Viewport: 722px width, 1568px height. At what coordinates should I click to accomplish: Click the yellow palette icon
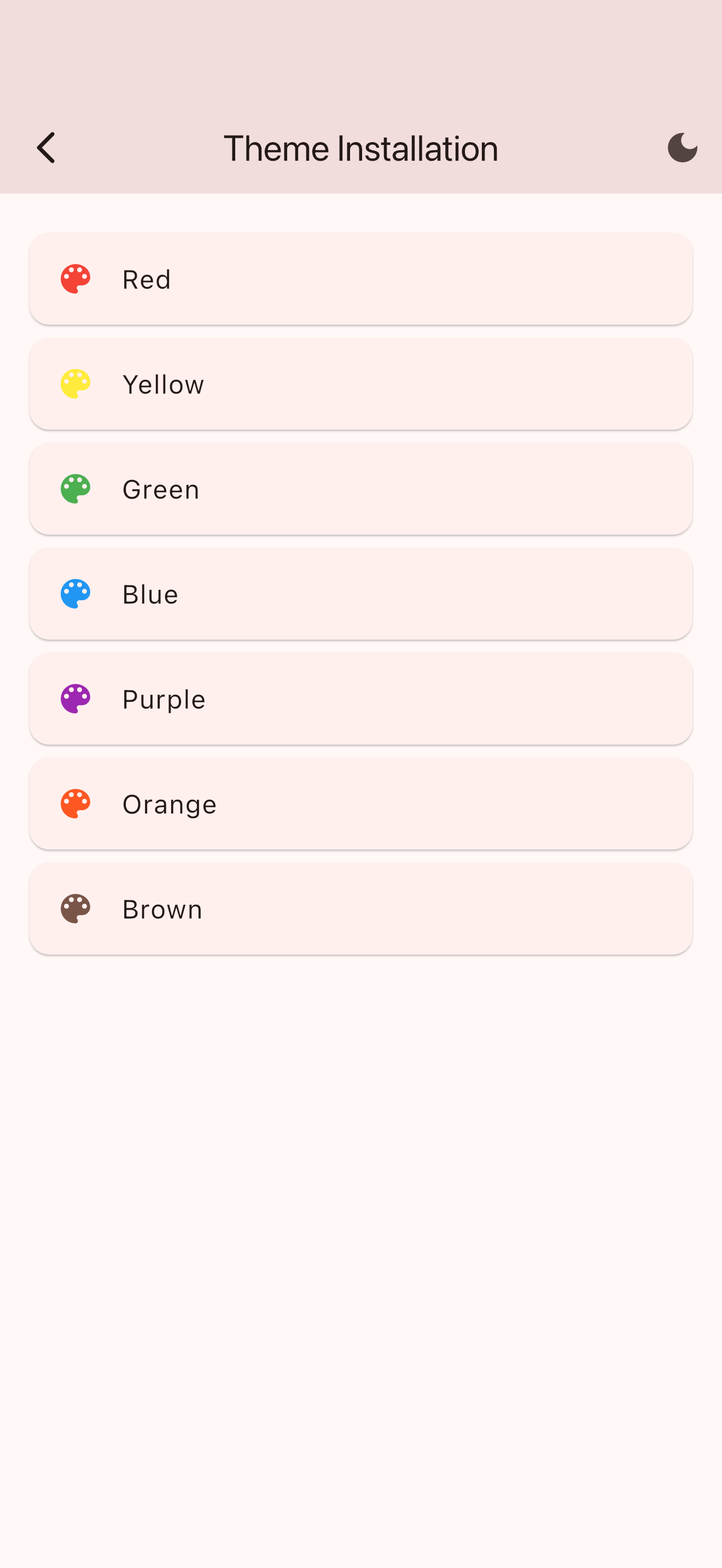tap(75, 384)
